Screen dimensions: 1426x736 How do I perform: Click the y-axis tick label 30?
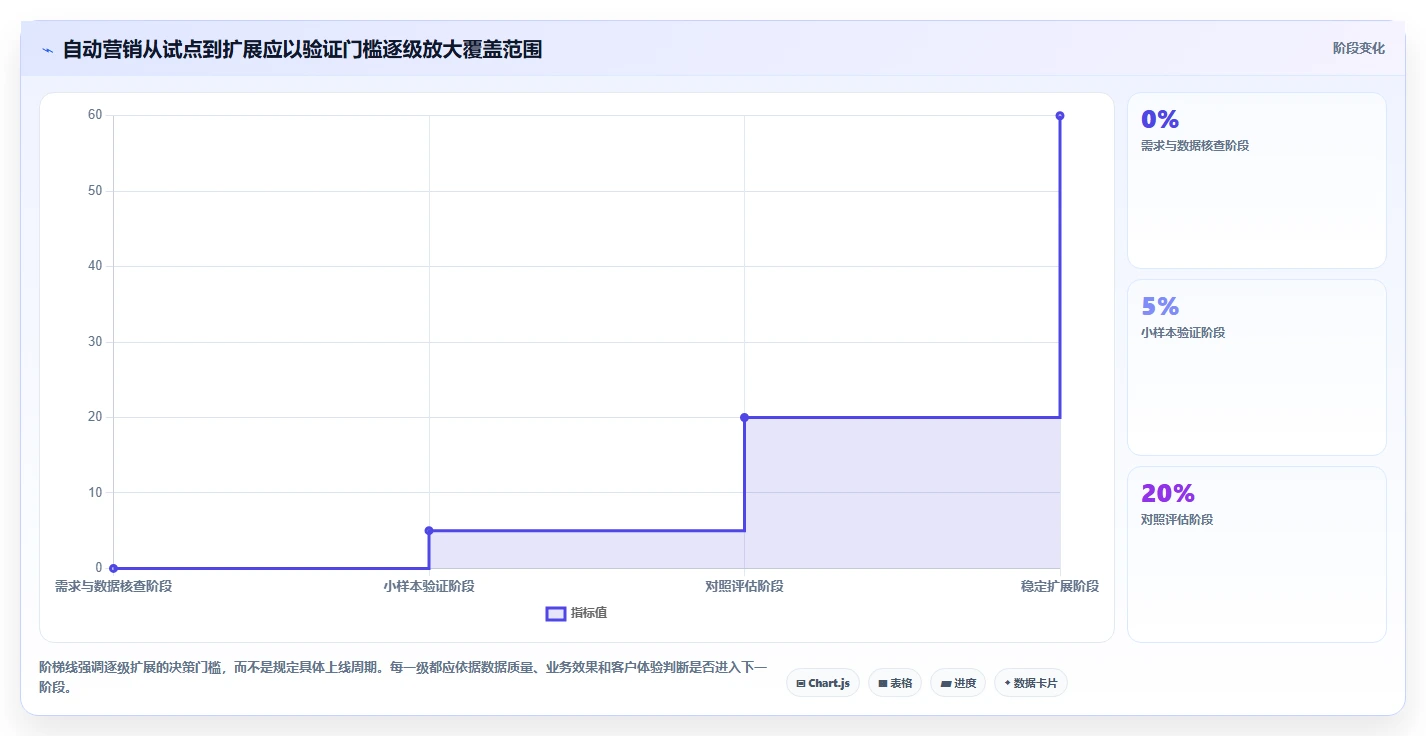(x=95, y=342)
